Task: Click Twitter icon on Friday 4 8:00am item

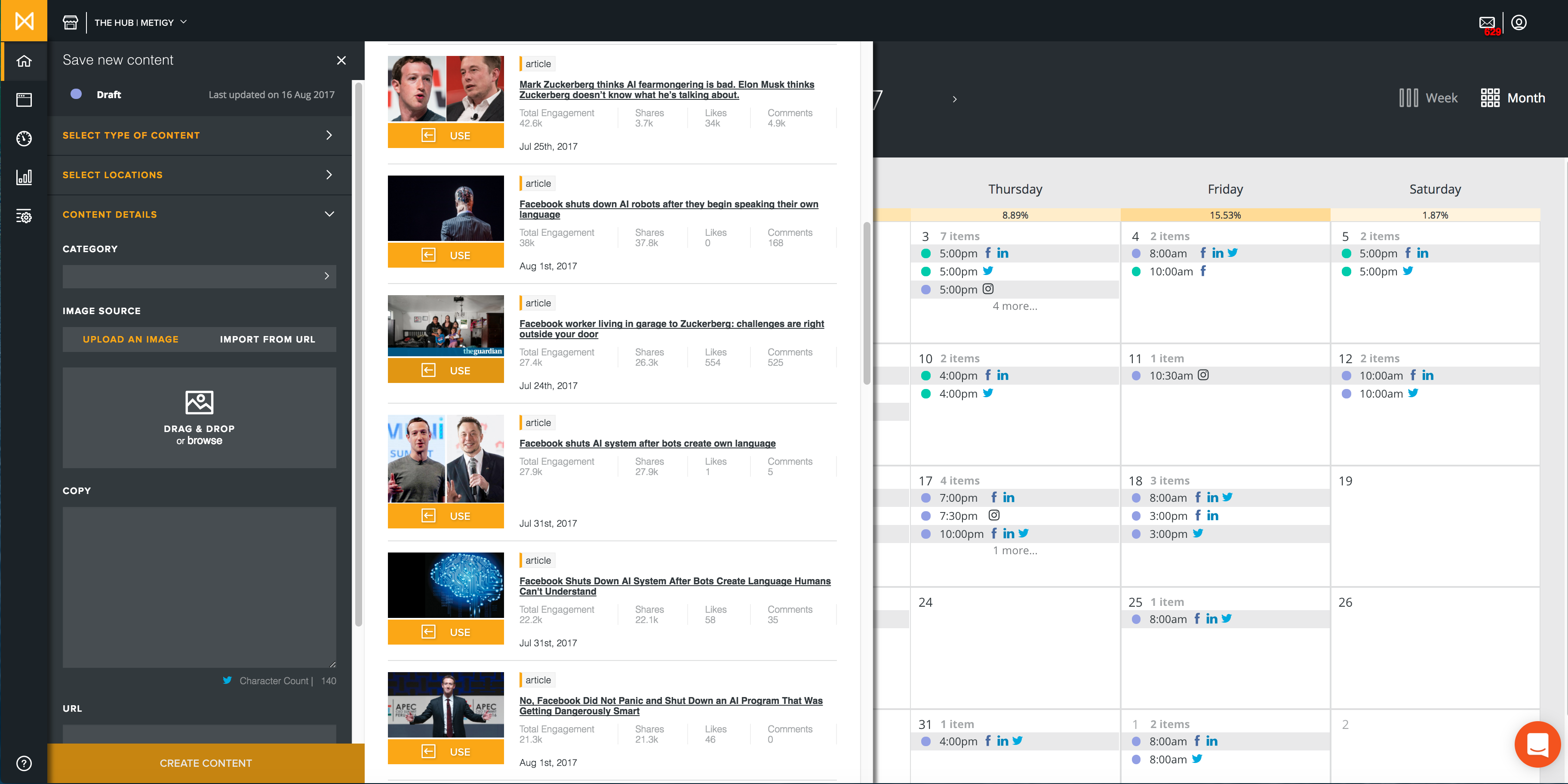Action: point(1233,253)
